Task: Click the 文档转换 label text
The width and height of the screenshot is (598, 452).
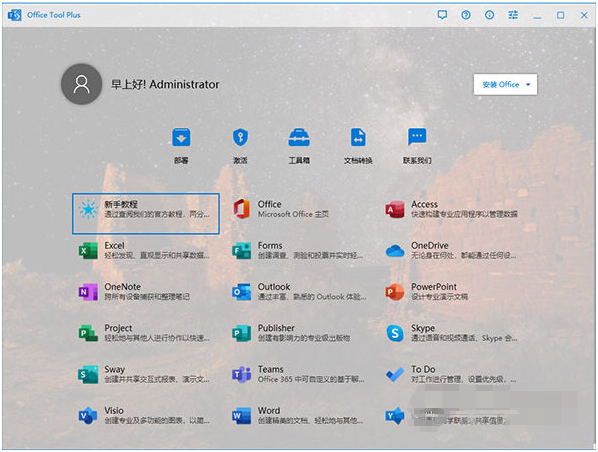Action: [x=358, y=160]
